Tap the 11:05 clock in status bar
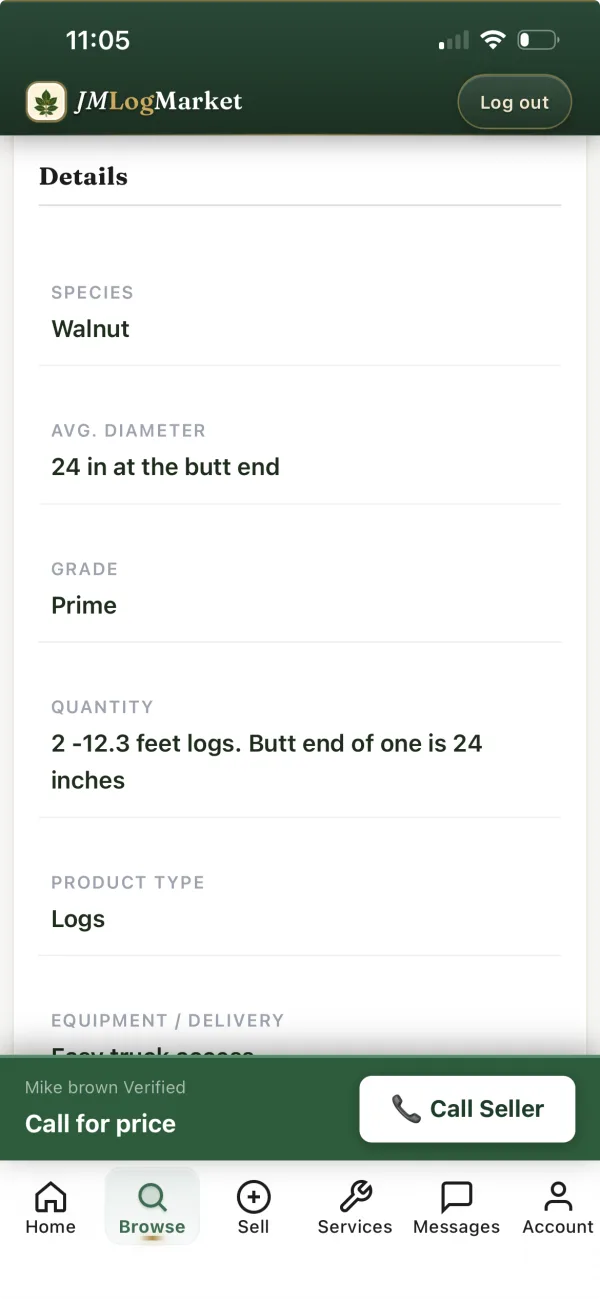 98,40
